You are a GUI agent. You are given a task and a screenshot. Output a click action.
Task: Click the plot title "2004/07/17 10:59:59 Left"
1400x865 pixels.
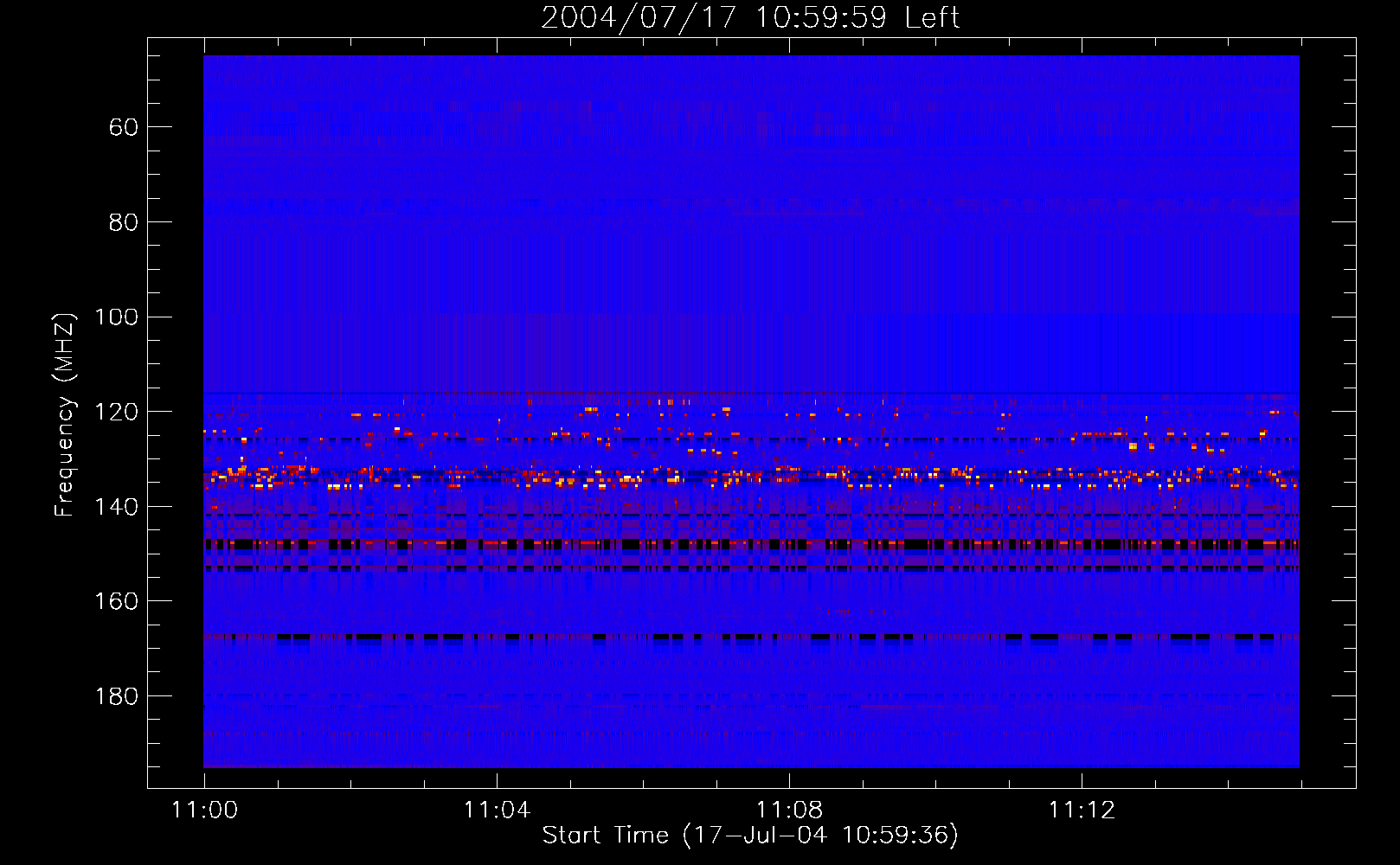click(x=750, y=17)
